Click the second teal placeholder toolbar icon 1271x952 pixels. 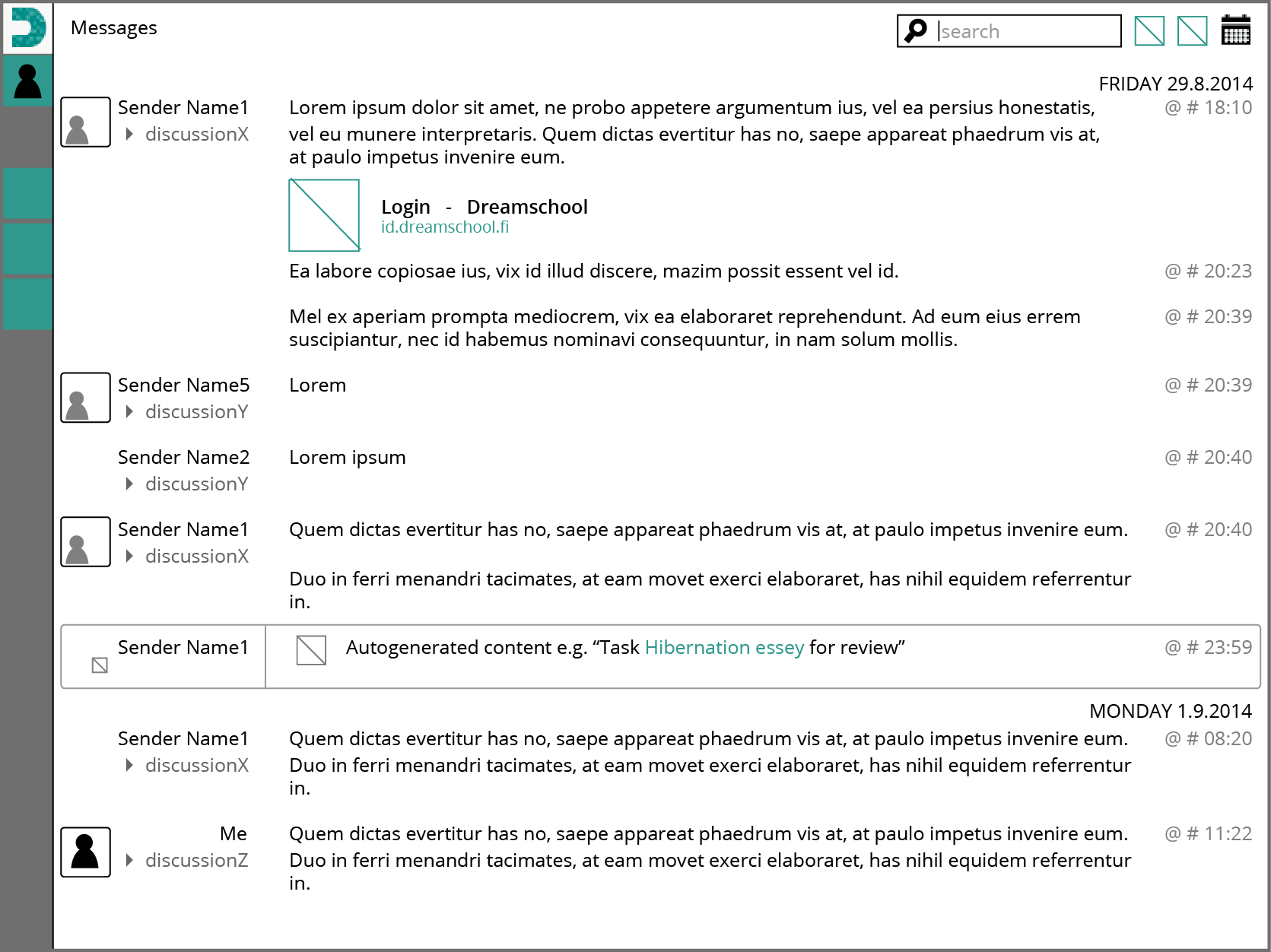1192,31
